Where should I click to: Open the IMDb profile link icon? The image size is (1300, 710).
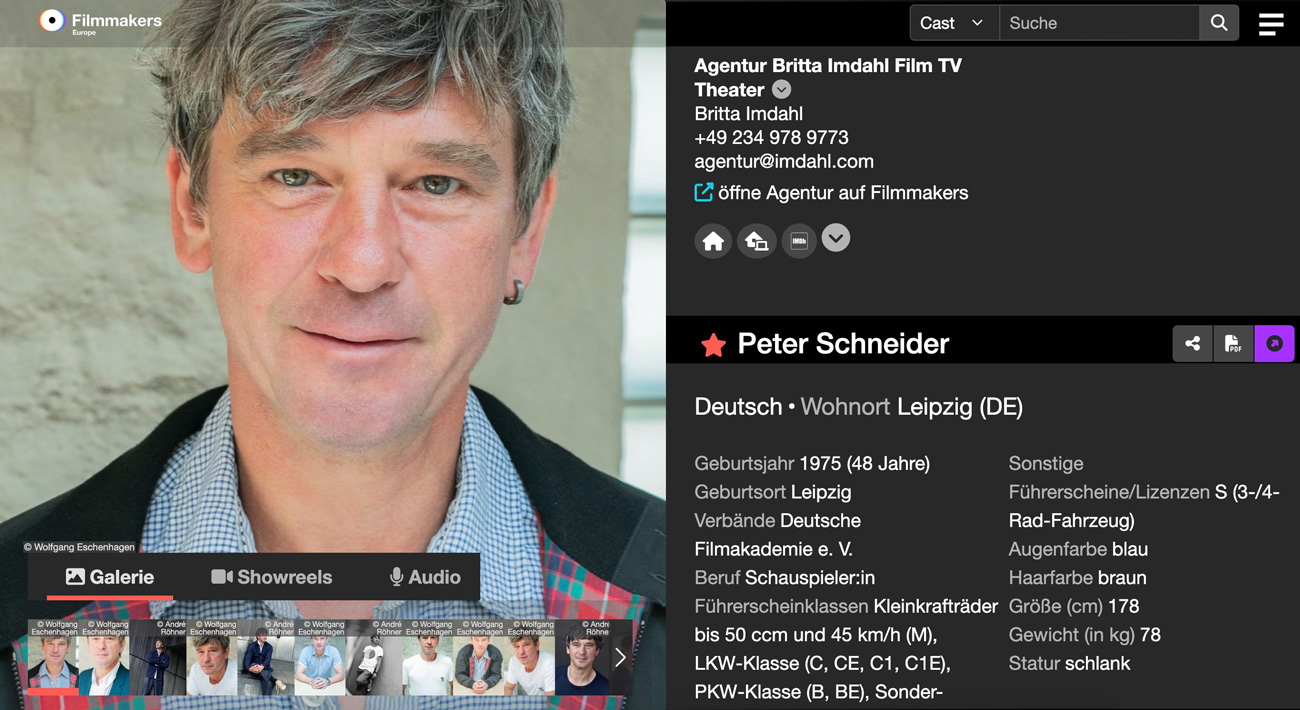pyautogui.click(x=799, y=241)
